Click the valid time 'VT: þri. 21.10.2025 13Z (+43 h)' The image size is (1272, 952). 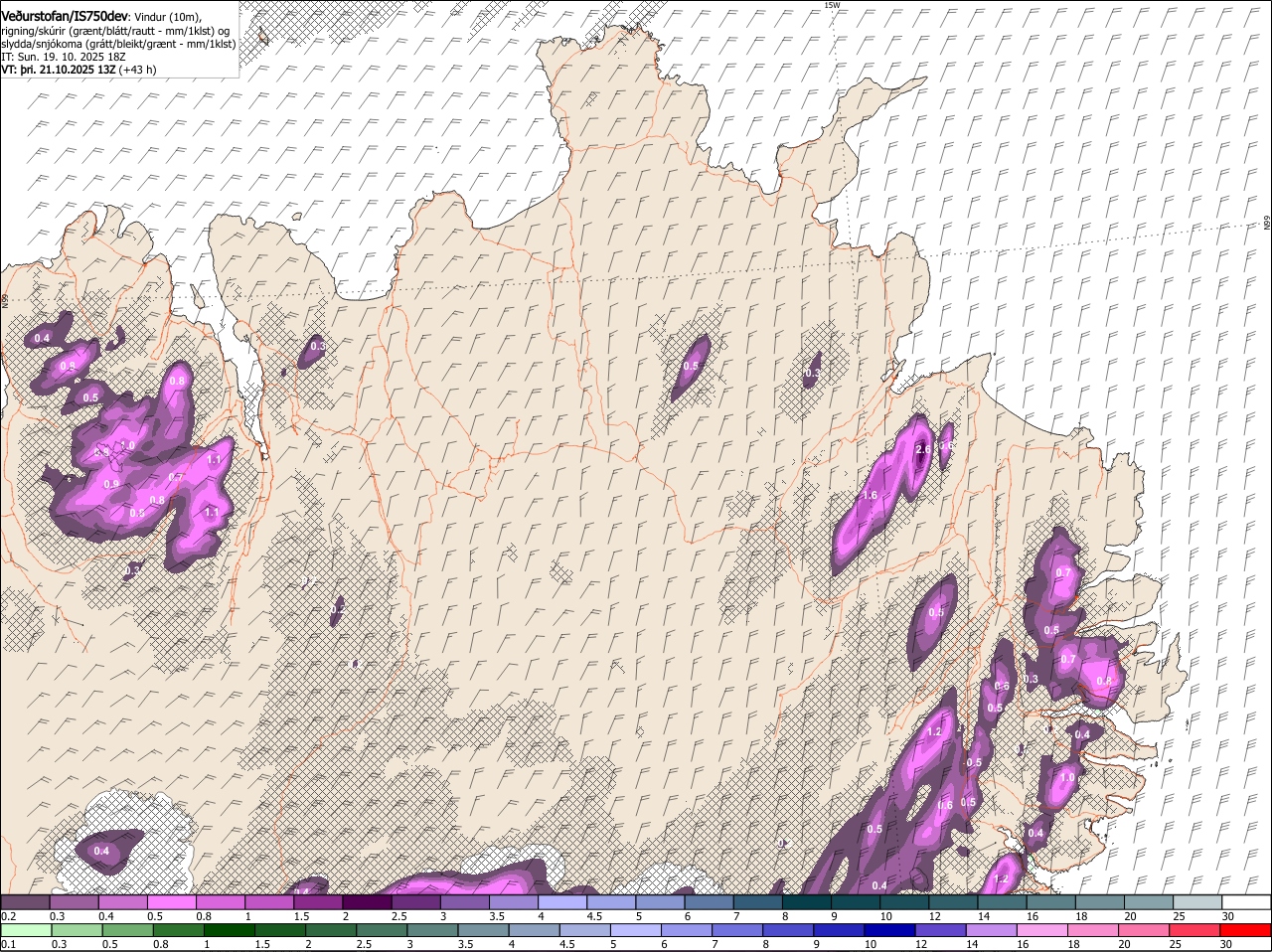click(x=79, y=70)
